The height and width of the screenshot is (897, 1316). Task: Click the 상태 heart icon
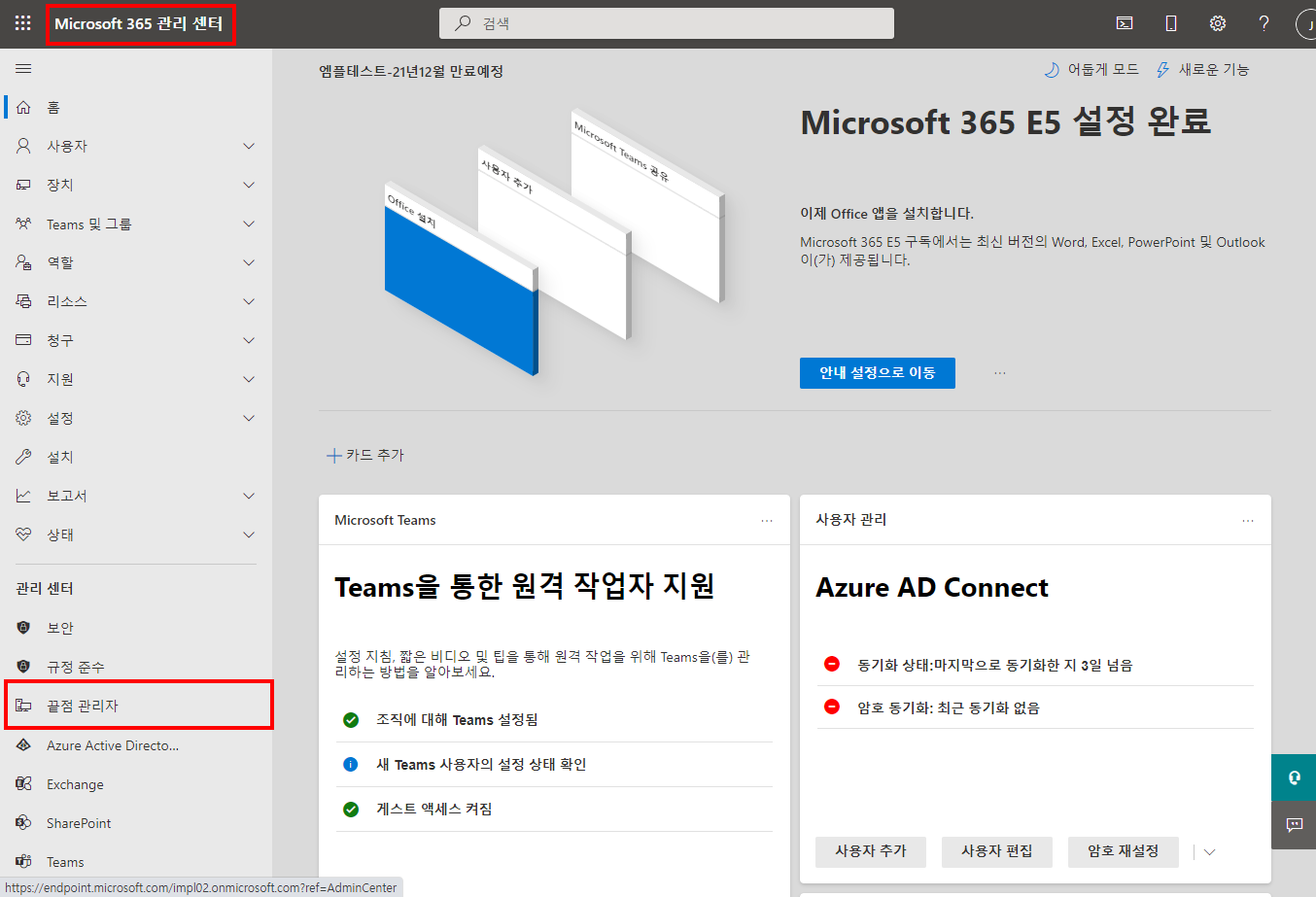[23, 535]
